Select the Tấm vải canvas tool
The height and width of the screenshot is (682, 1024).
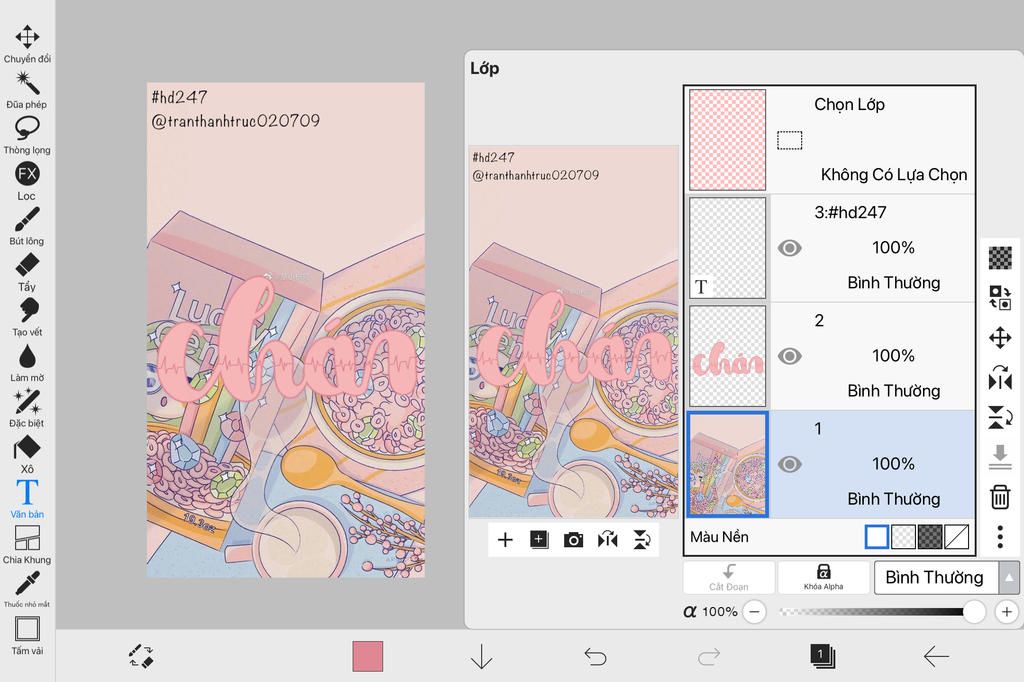(27, 635)
